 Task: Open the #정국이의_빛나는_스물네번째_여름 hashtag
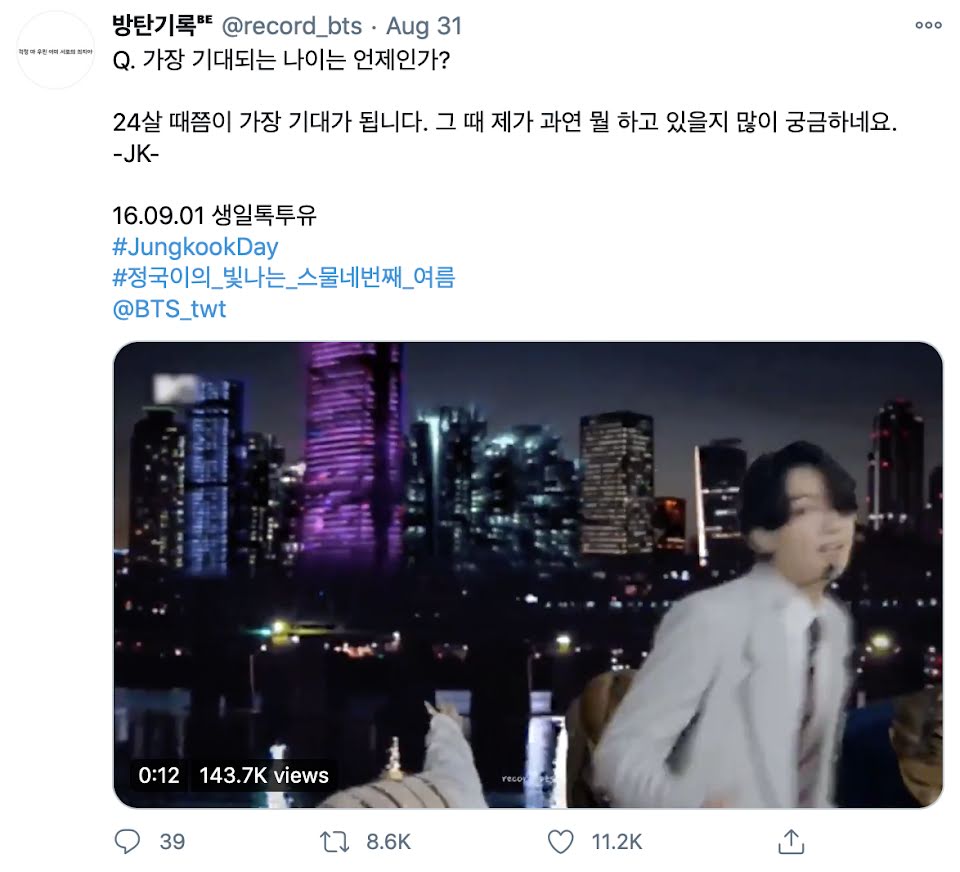(284, 278)
